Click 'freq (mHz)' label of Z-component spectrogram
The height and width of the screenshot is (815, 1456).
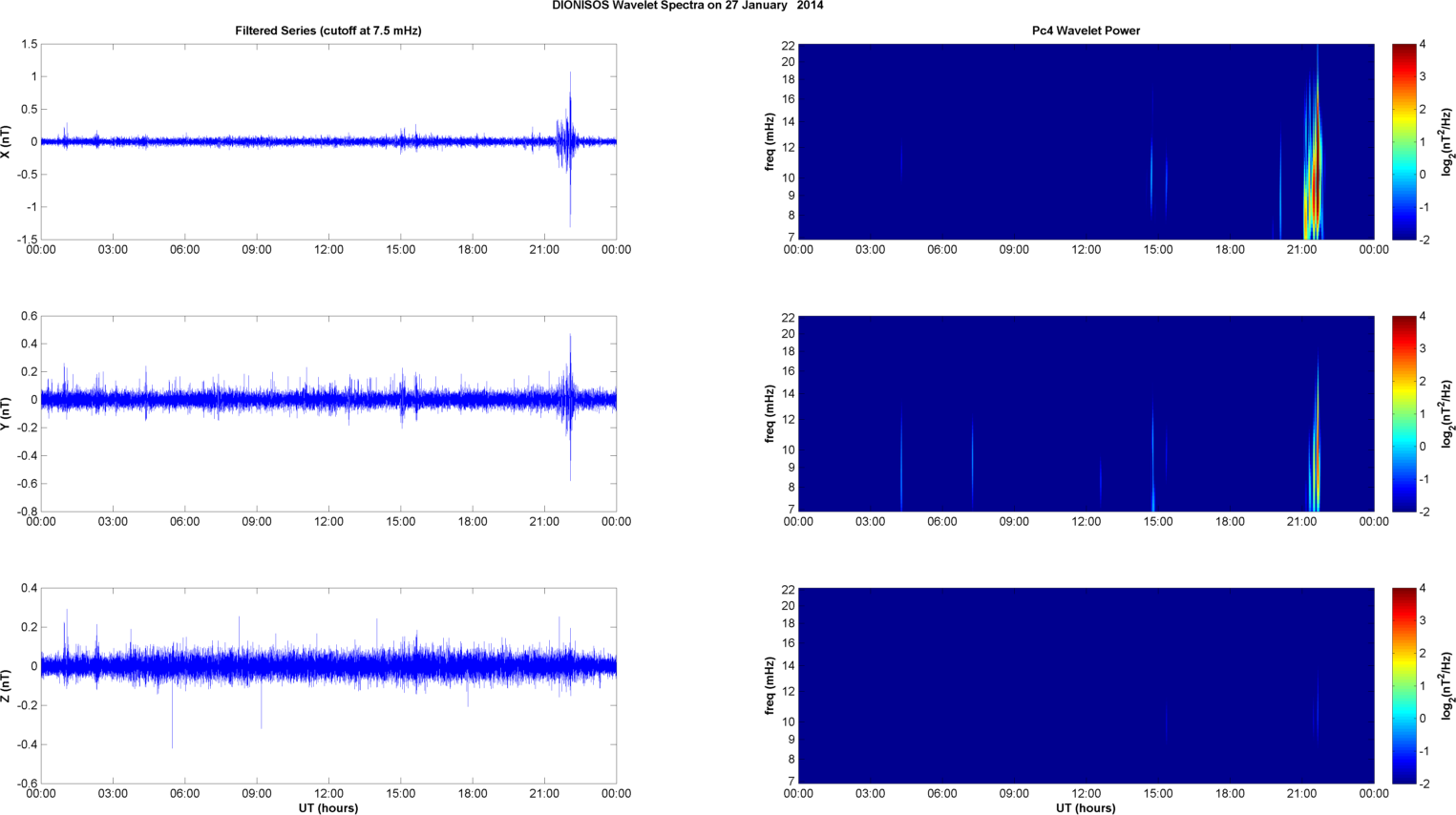[x=770, y=686]
